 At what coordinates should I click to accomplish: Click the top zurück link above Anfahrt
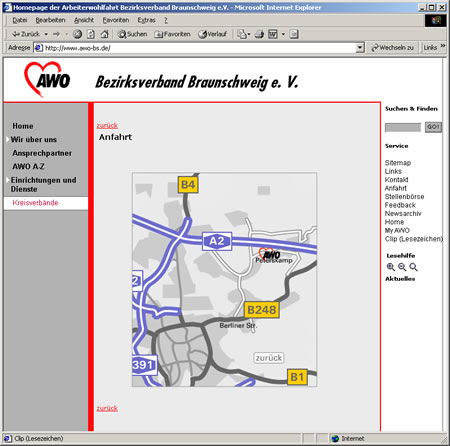(107, 125)
